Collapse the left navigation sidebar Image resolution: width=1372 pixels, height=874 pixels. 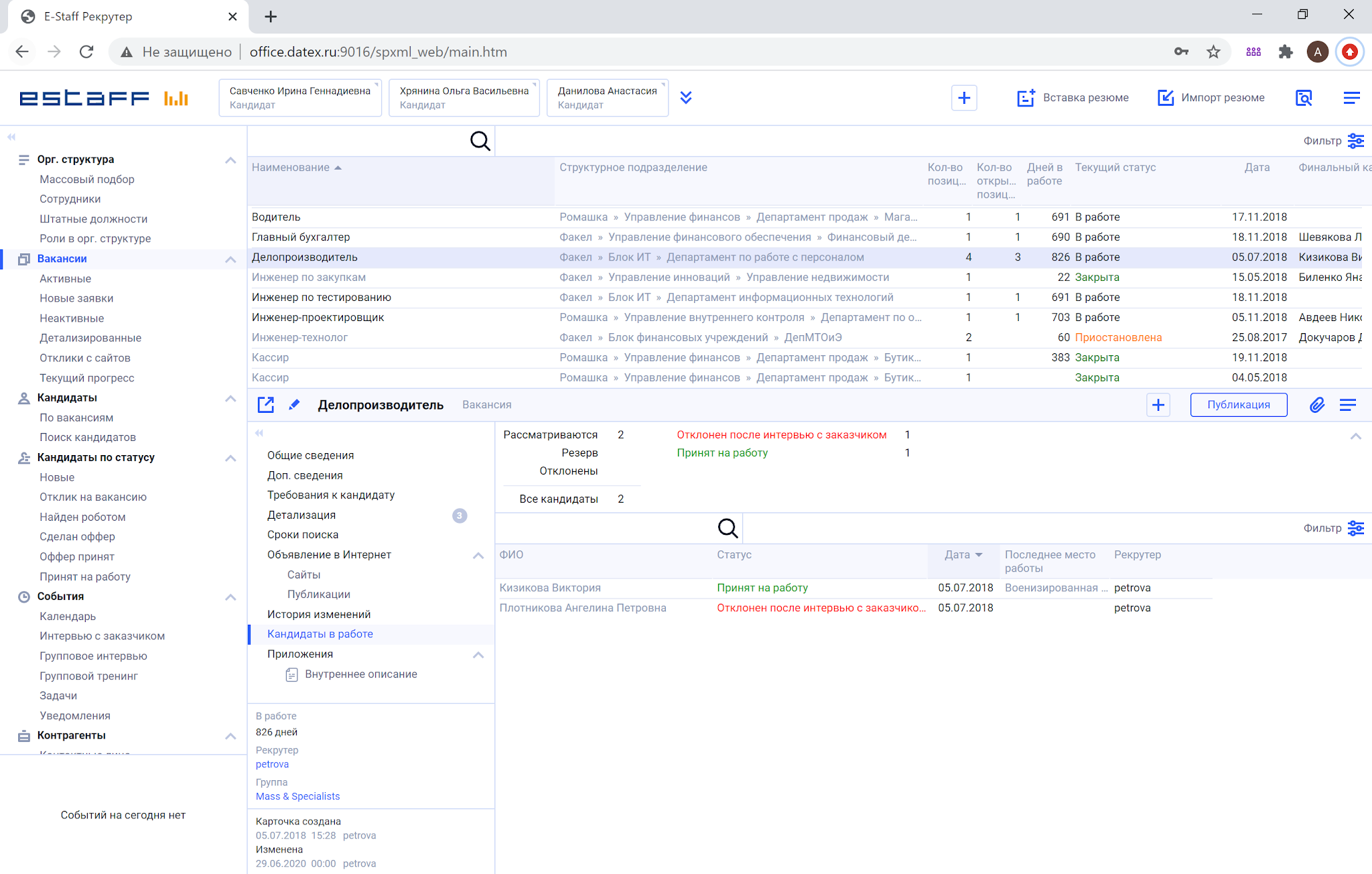(11, 136)
